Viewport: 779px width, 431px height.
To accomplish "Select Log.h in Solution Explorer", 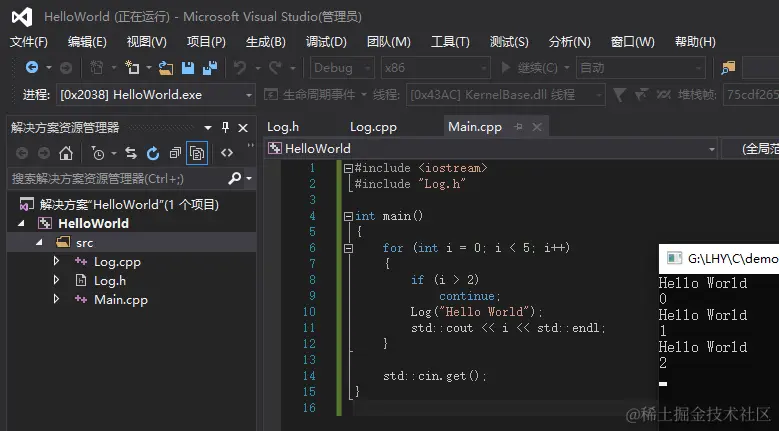I will tap(110, 281).
